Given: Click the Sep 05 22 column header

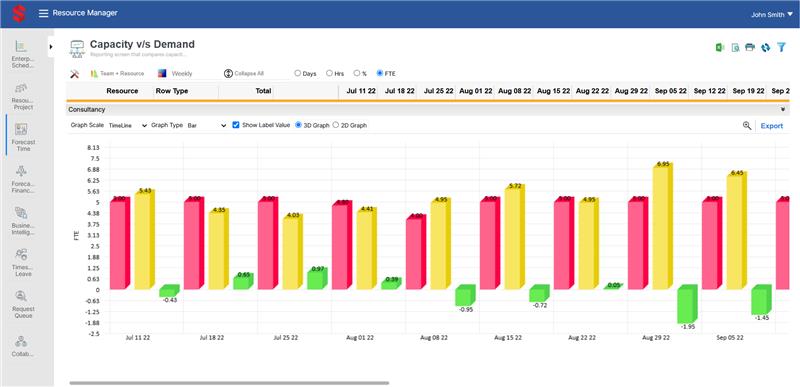Looking at the screenshot, I should [x=670, y=91].
